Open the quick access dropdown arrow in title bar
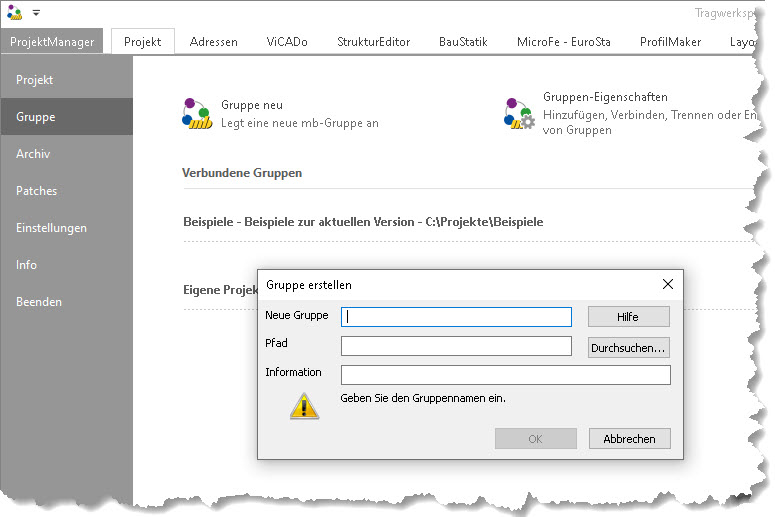The height and width of the screenshot is (517, 775). [x=36, y=13]
